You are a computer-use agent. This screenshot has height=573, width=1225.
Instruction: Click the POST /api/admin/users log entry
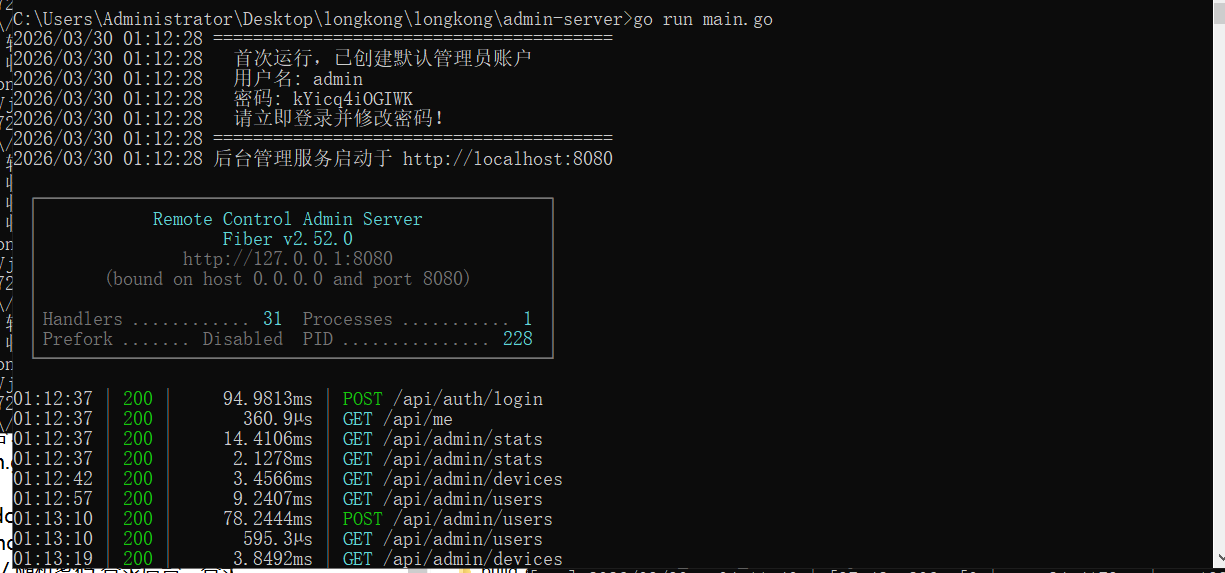point(447,519)
